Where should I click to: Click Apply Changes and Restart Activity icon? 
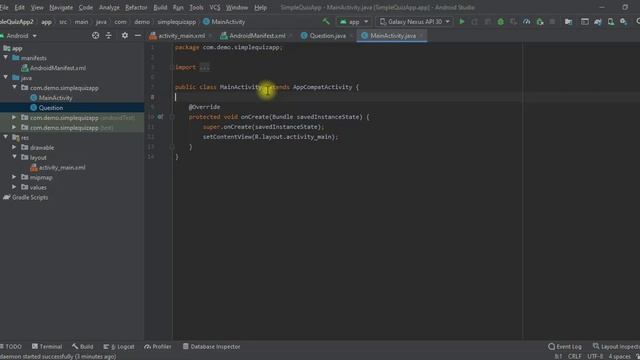click(475, 22)
